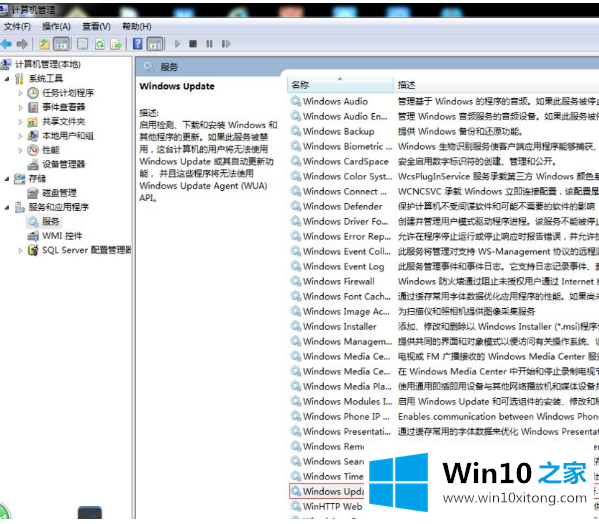Open the Help question mark icon
Viewport: 599px width, 524px height.
tap(138, 44)
